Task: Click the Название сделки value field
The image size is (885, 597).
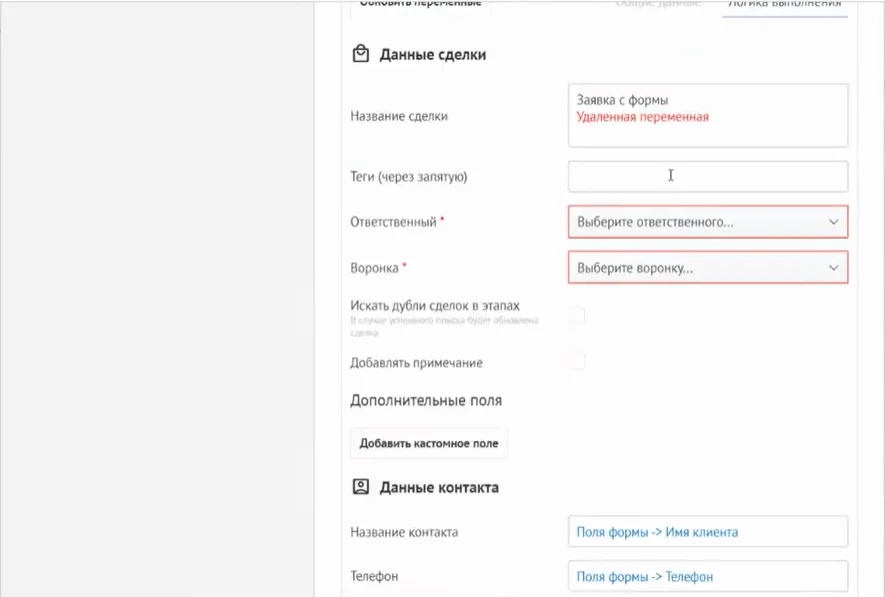Action: (708, 115)
